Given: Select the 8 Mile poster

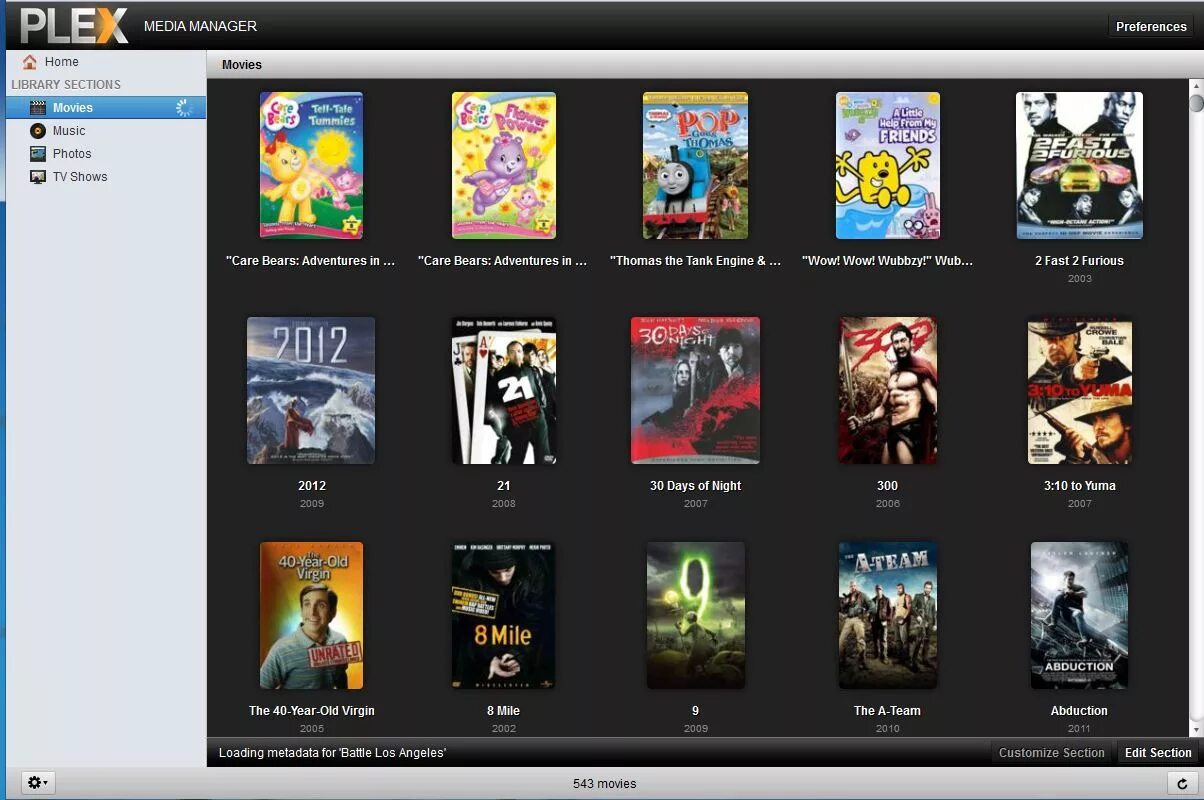Looking at the screenshot, I should point(503,615).
